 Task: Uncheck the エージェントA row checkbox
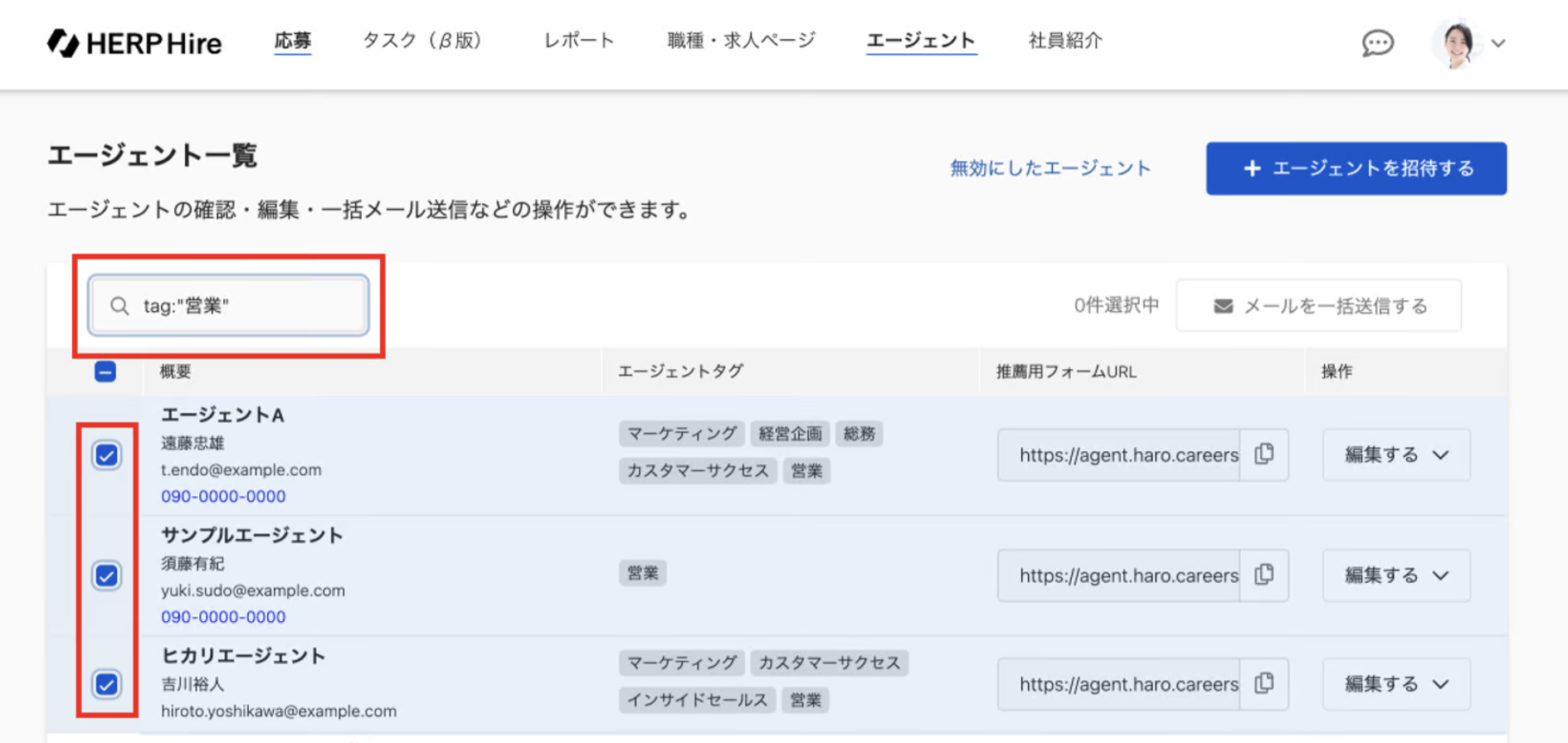click(x=106, y=455)
